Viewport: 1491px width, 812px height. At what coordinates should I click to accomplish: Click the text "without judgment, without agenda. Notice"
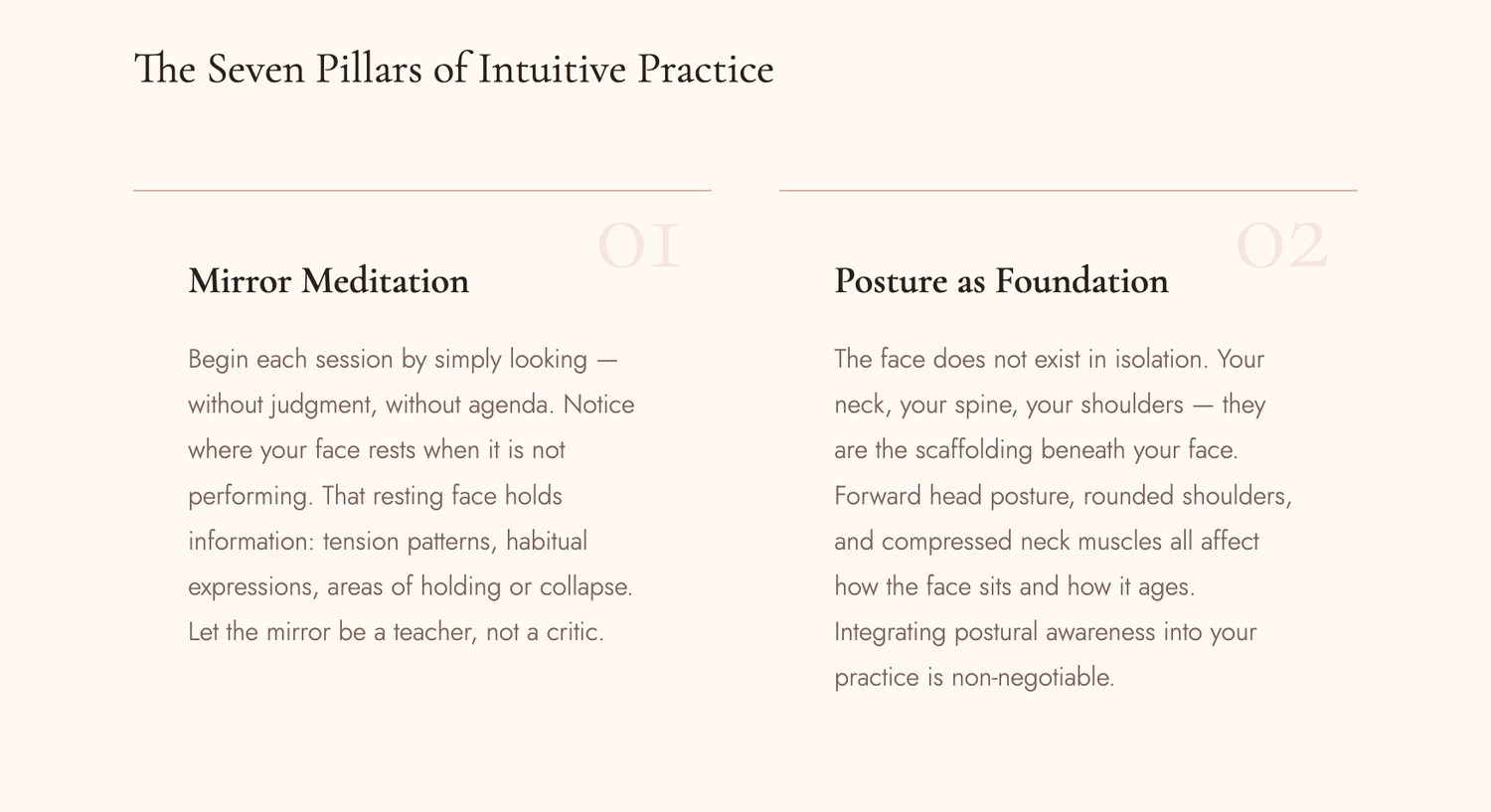coord(411,405)
